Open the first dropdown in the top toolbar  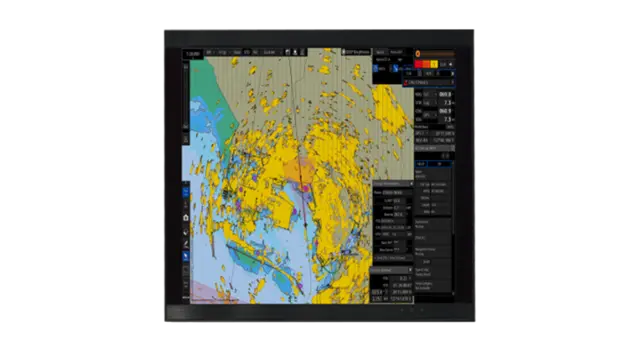point(210,52)
